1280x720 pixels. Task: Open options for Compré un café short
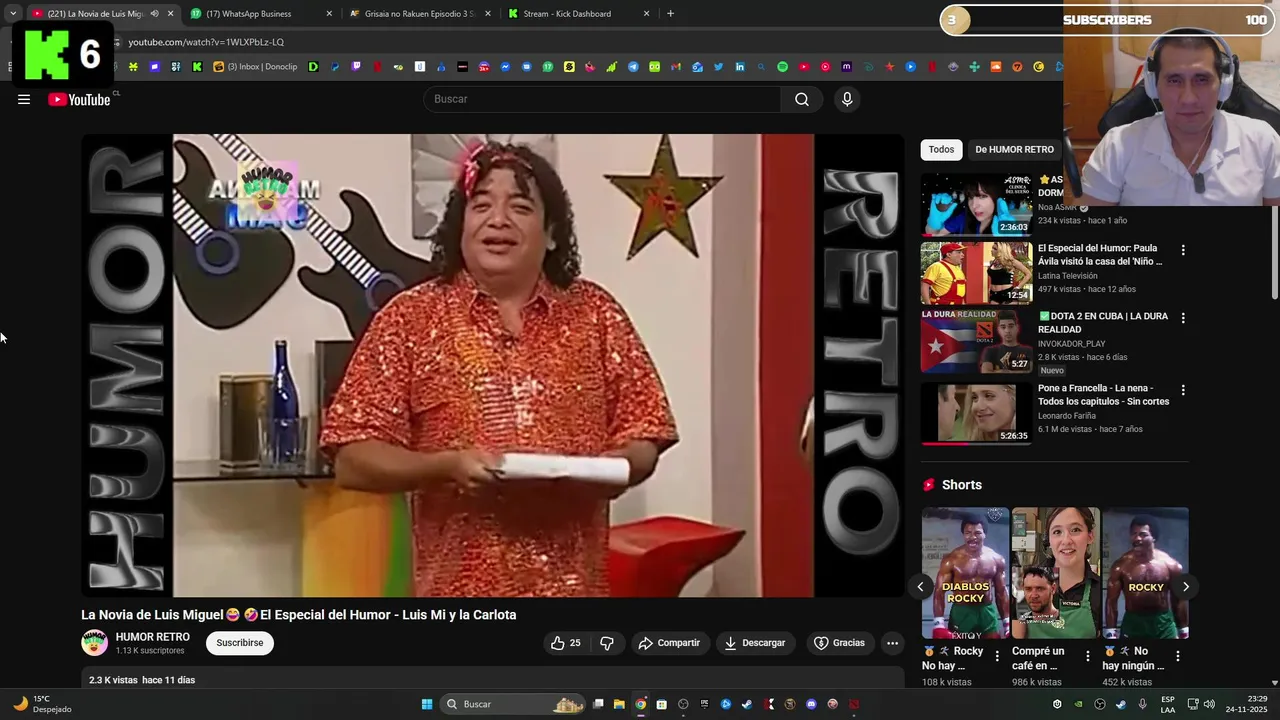coord(1087,656)
